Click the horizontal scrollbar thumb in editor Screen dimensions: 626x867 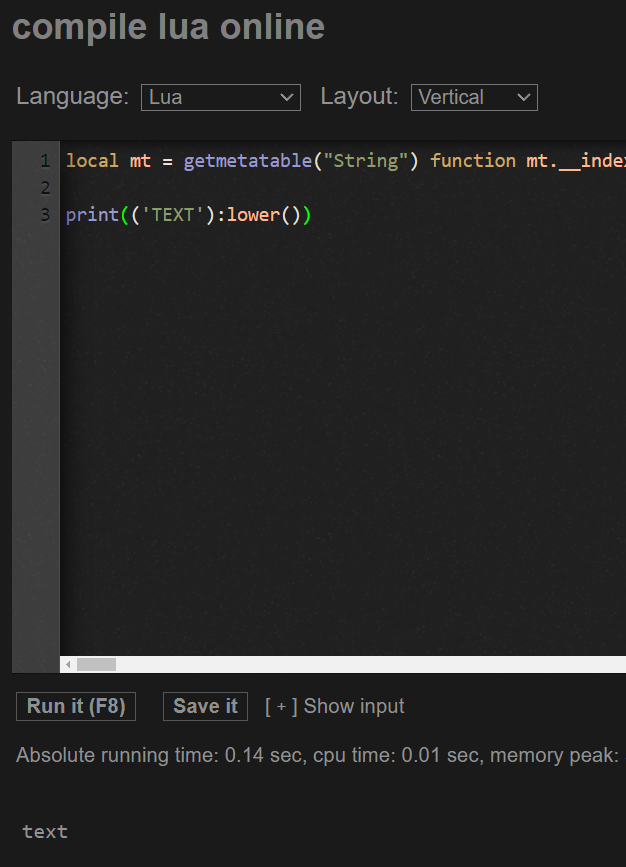(96, 664)
